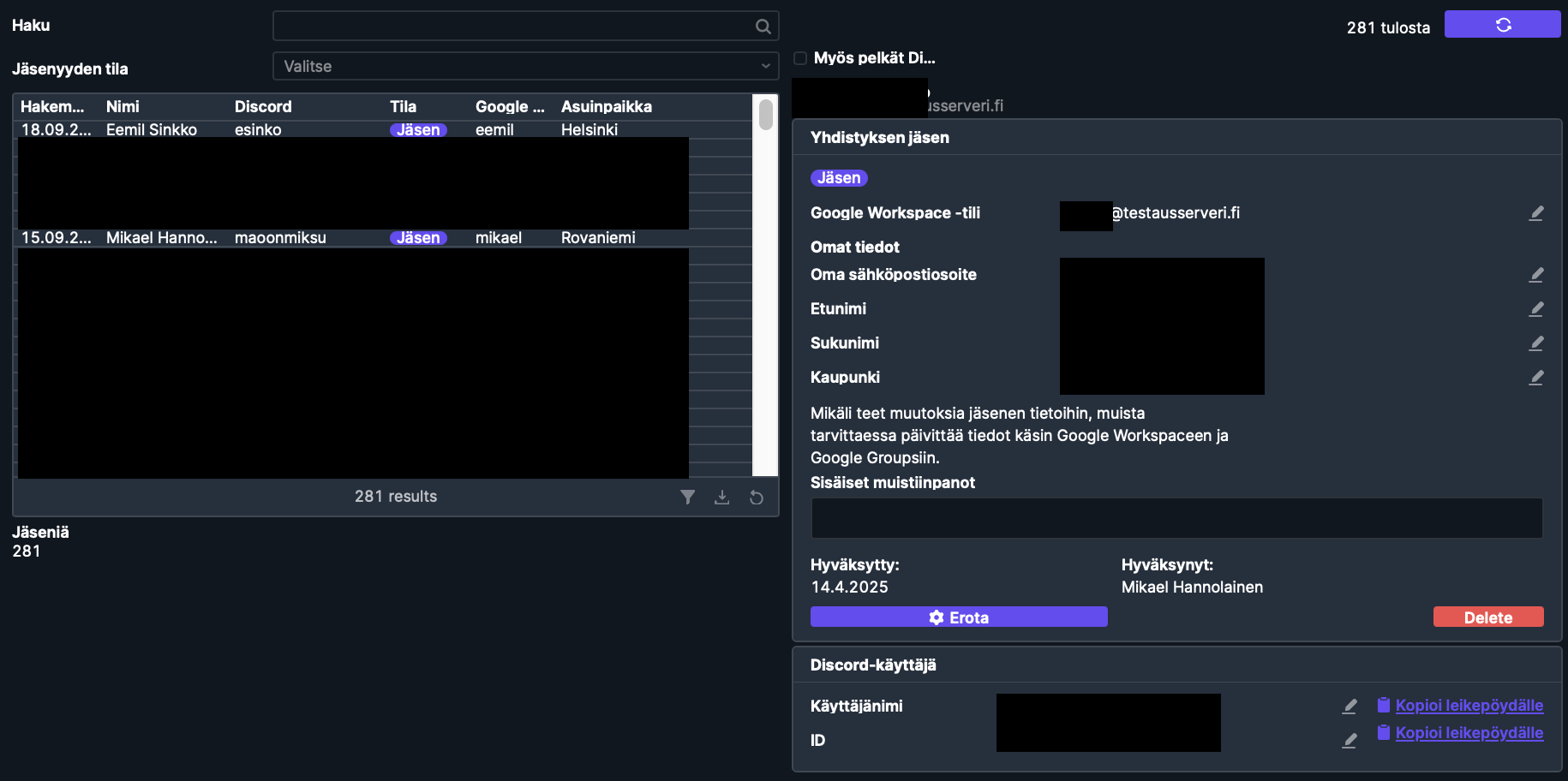This screenshot has height=781, width=1568.
Task: Click the purple refresh results button
Action: click(x=1502, y=25)
